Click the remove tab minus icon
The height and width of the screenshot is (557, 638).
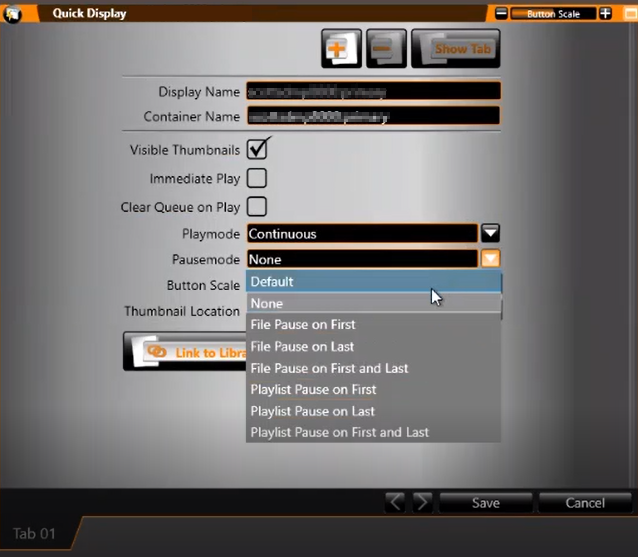point(386,48)
